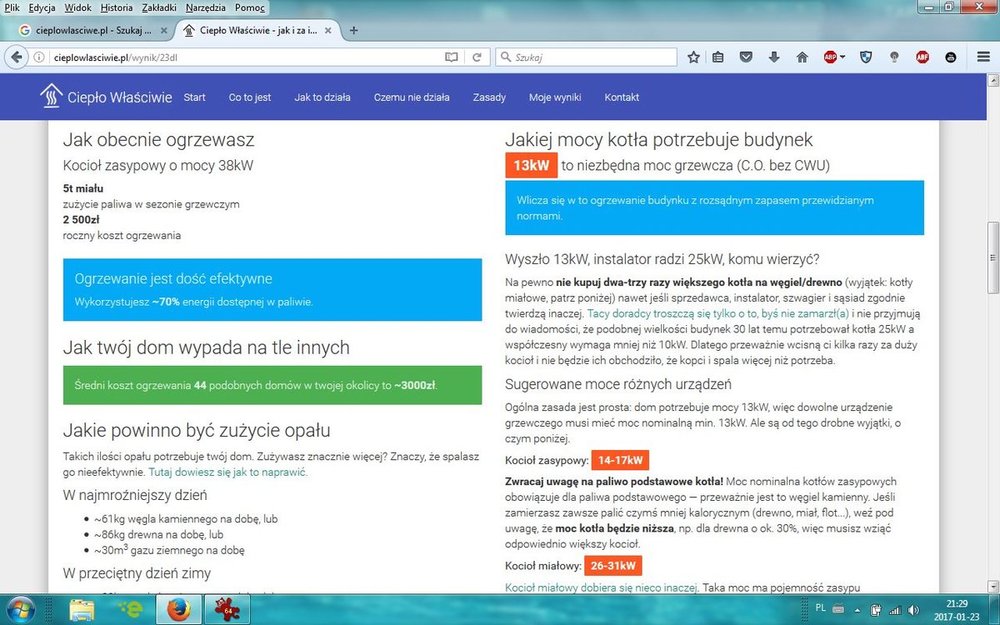Viewport: 1000px width, 625px height.
Task: Open the Firefox hamburger menu
Action: [x=983, y=58]
